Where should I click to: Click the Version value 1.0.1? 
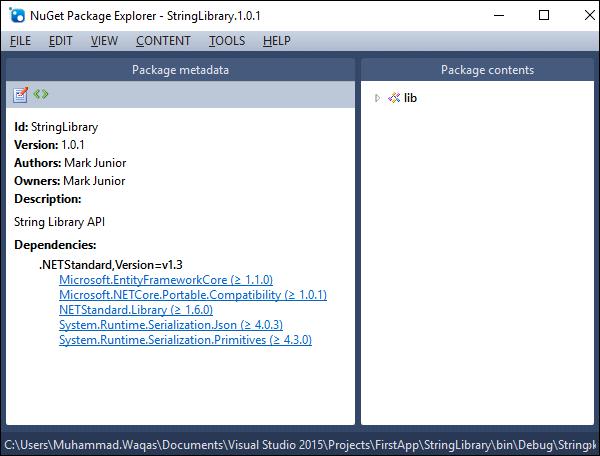coord(73,145)
